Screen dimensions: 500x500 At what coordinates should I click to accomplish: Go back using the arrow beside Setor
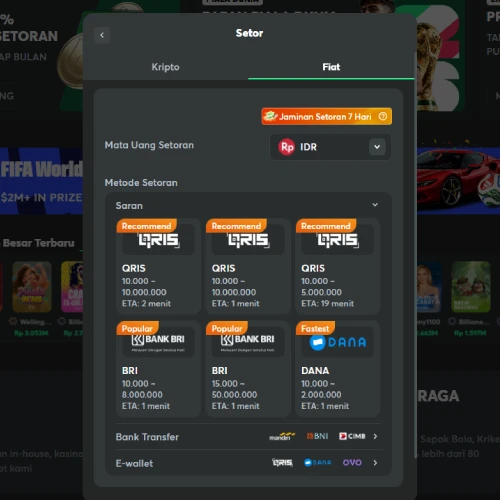click(102, 35)
